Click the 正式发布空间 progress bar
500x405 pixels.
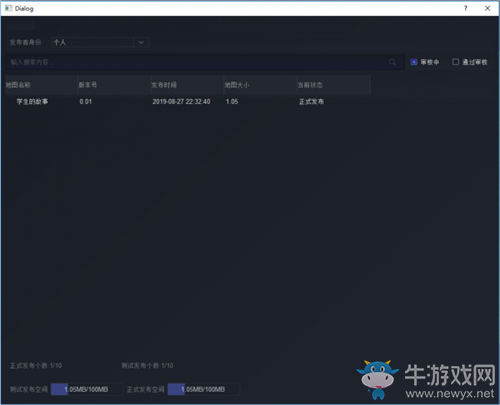[x=203, y=389]
